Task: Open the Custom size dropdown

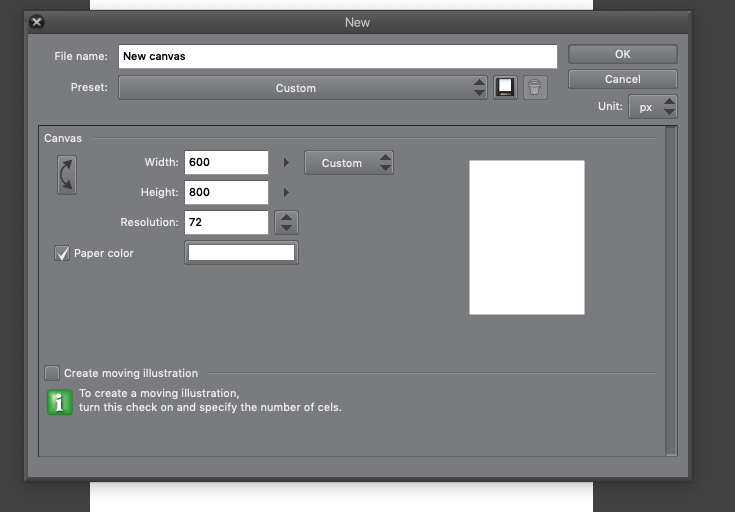Action: (349, 163)
